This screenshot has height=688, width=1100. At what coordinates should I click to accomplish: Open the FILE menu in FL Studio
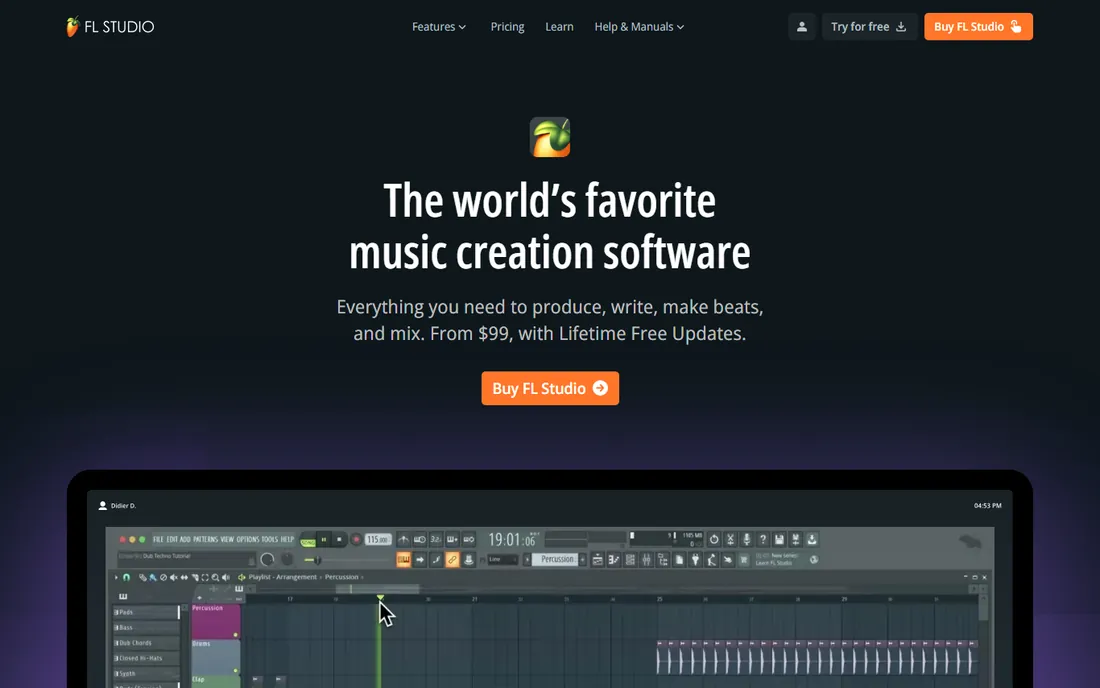(159, 539)
